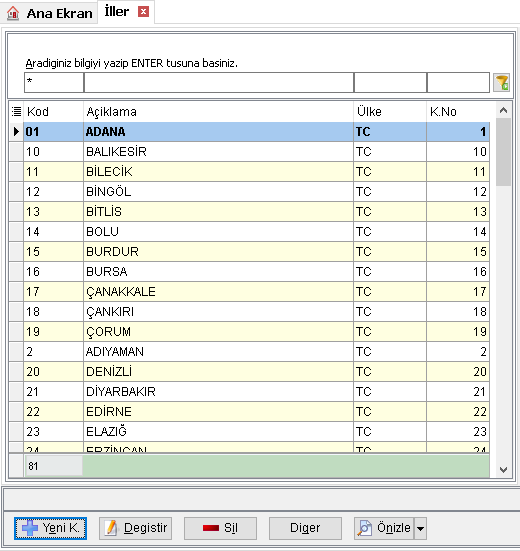Click Önizle preview button
This screenshot has width=520, height=551.
384,528
